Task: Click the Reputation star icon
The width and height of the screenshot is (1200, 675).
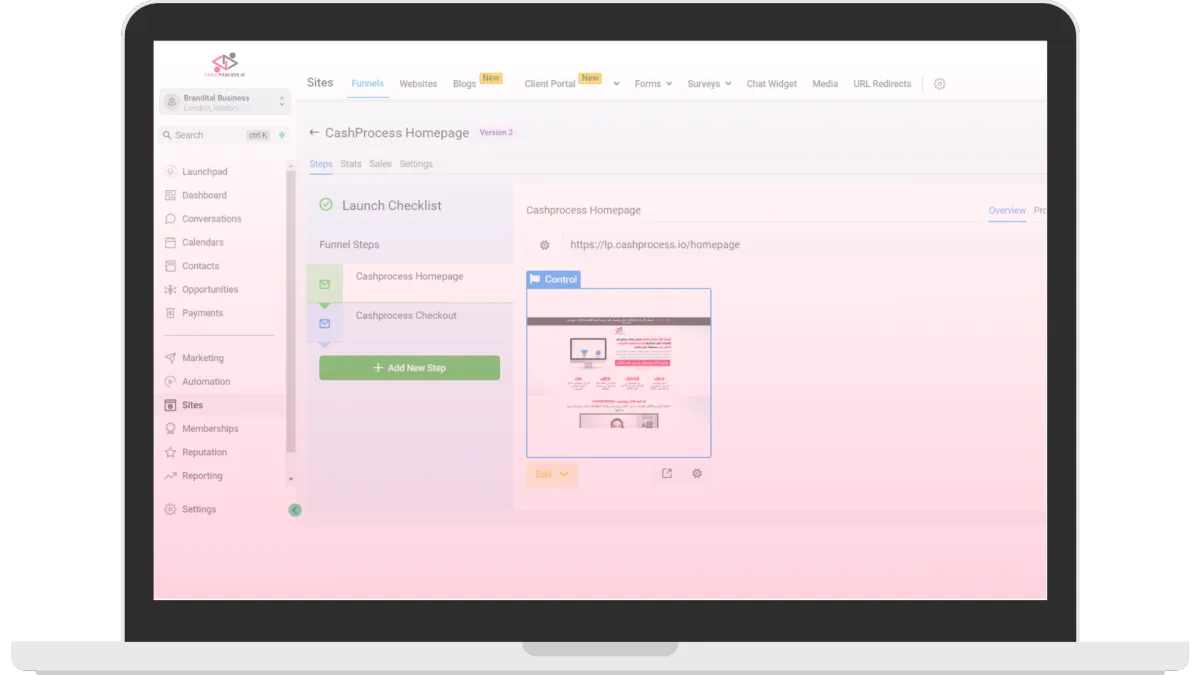Action: [170, 452]
